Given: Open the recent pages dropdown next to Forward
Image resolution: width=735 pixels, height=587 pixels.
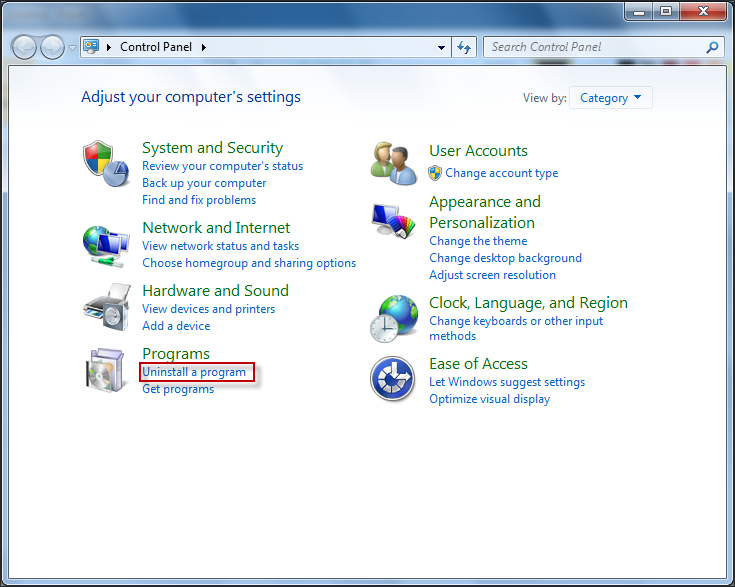Looking at the screenshot, I should tap(72, 48).
